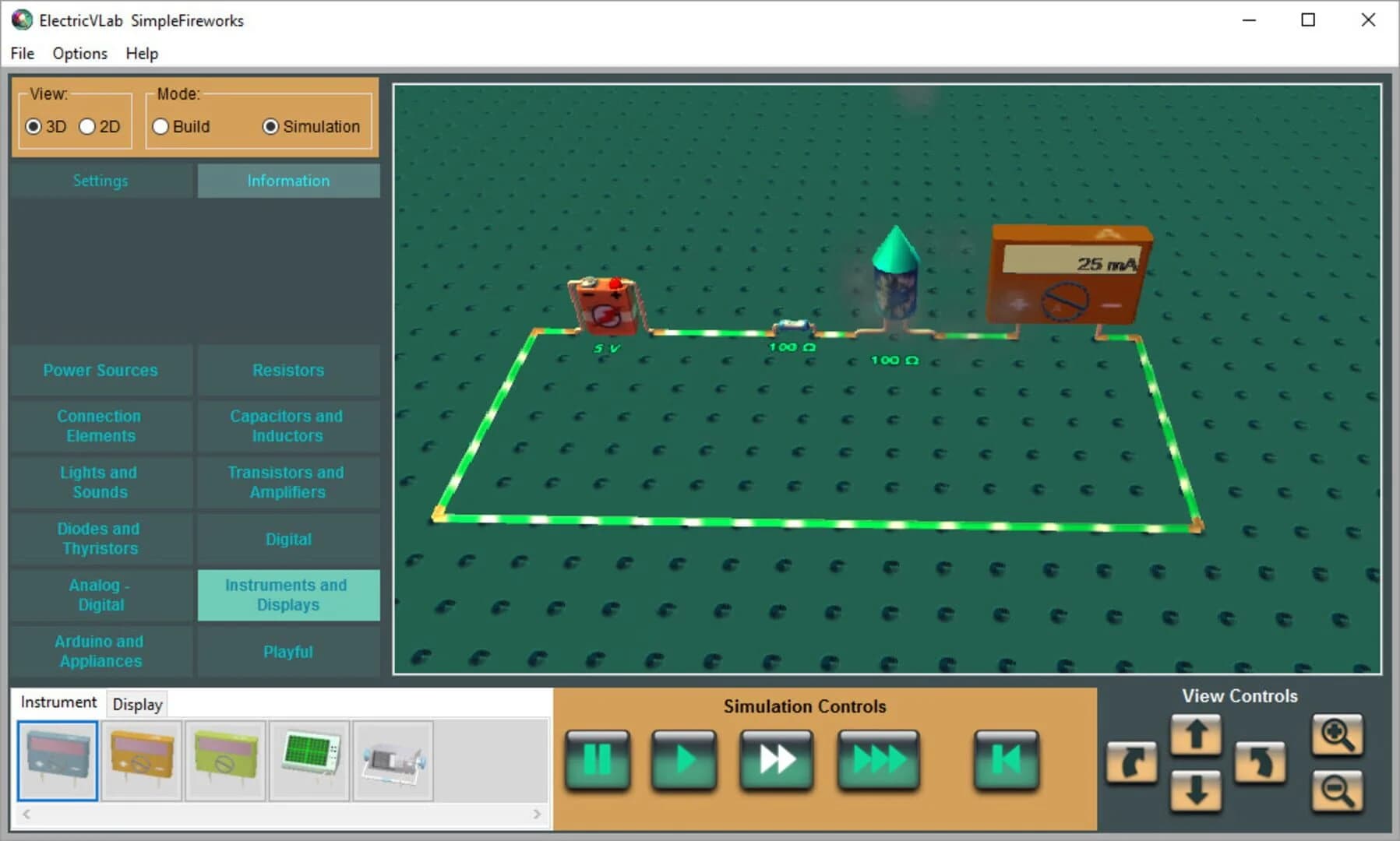Zoom out using the minus magnifier control

coord(1338,790)
